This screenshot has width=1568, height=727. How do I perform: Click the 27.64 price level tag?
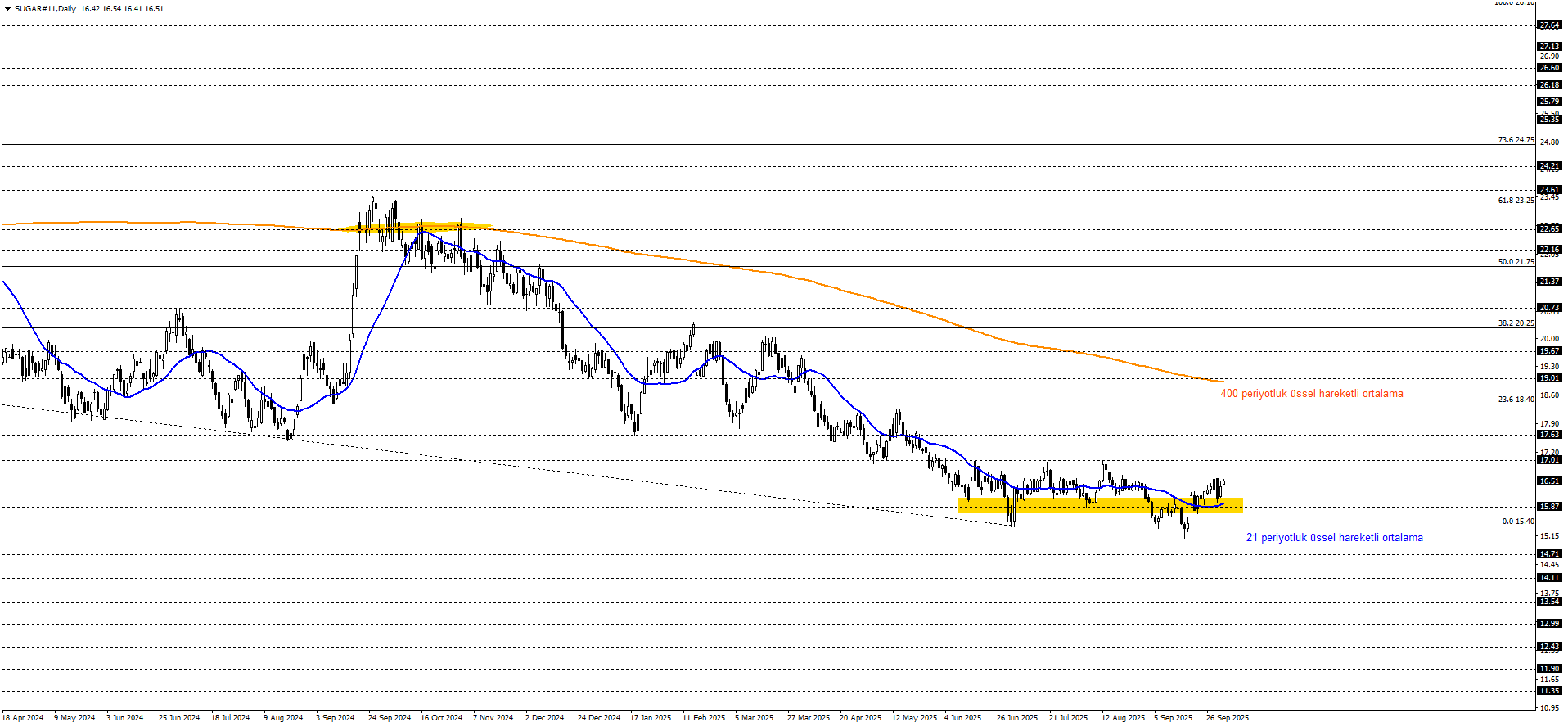(x=1548, y=25)
